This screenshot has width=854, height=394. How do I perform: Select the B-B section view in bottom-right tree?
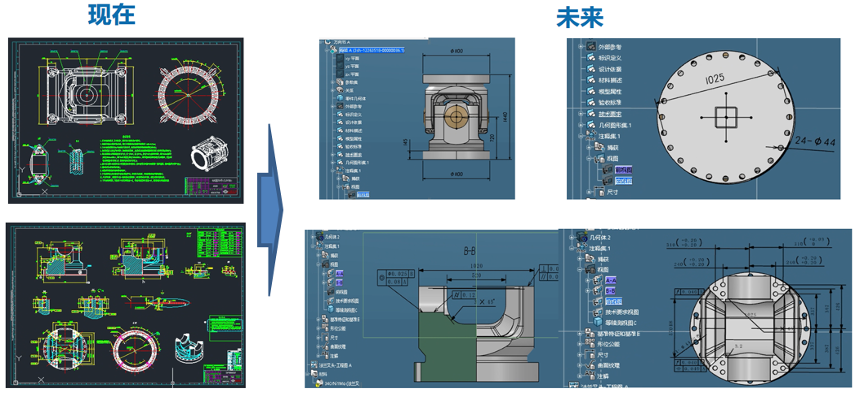[611, 291]
